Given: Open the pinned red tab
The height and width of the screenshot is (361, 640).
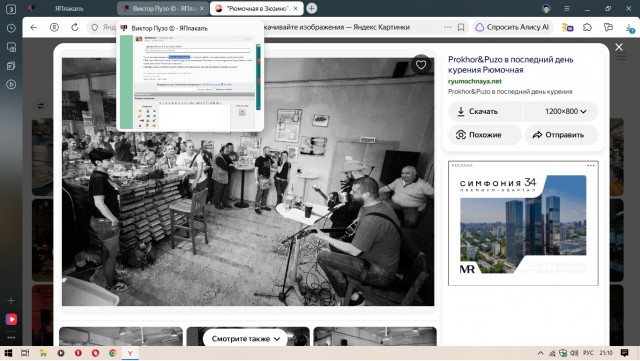Looking at the screenshot, I should [31, 8].
